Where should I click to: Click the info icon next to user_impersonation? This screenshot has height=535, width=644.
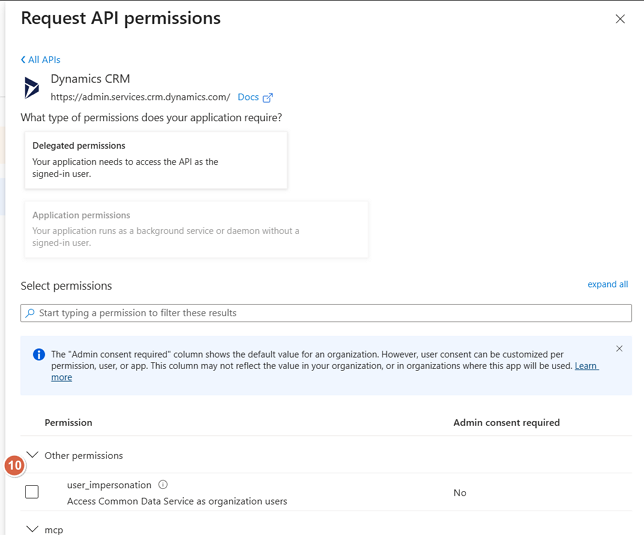pyautogui.click(x=163, y=485)
